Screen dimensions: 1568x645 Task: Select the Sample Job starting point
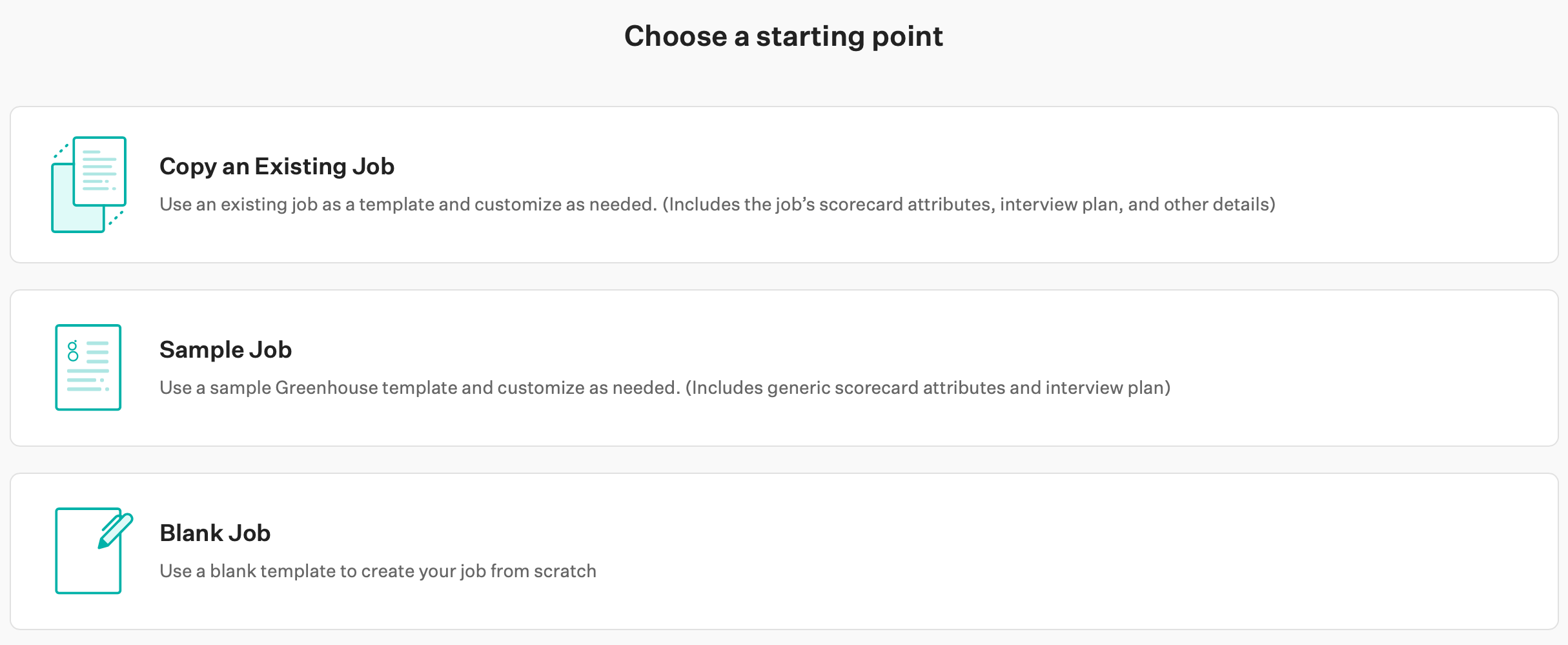point(784,368)
